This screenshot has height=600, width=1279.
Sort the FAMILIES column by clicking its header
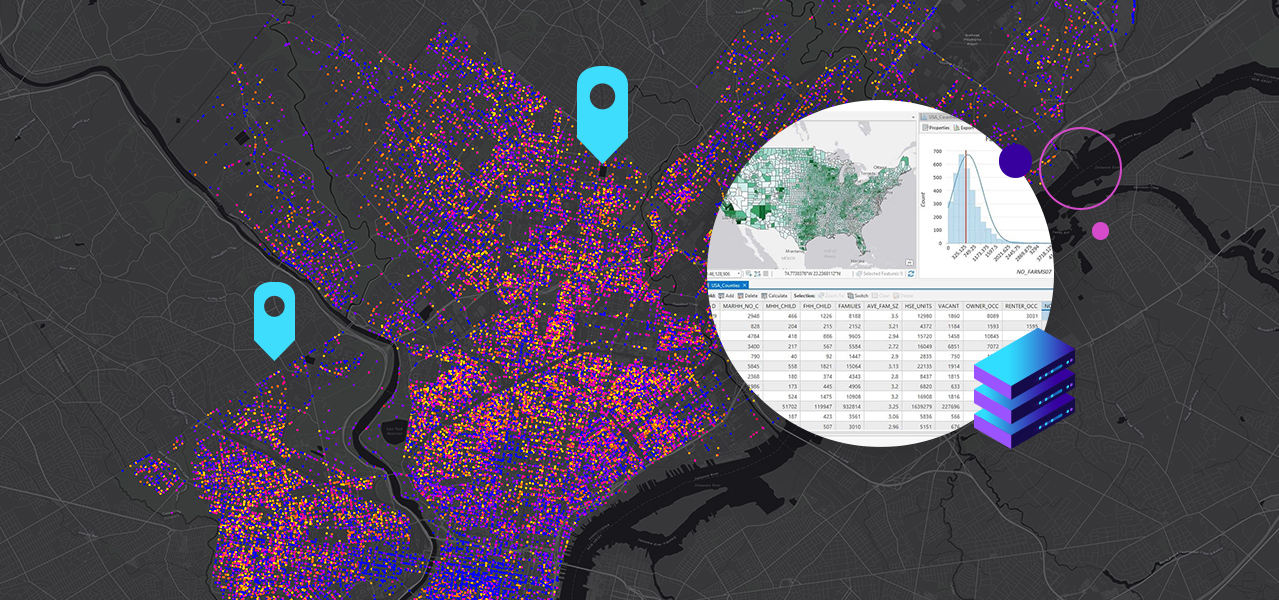coord(849,304)
